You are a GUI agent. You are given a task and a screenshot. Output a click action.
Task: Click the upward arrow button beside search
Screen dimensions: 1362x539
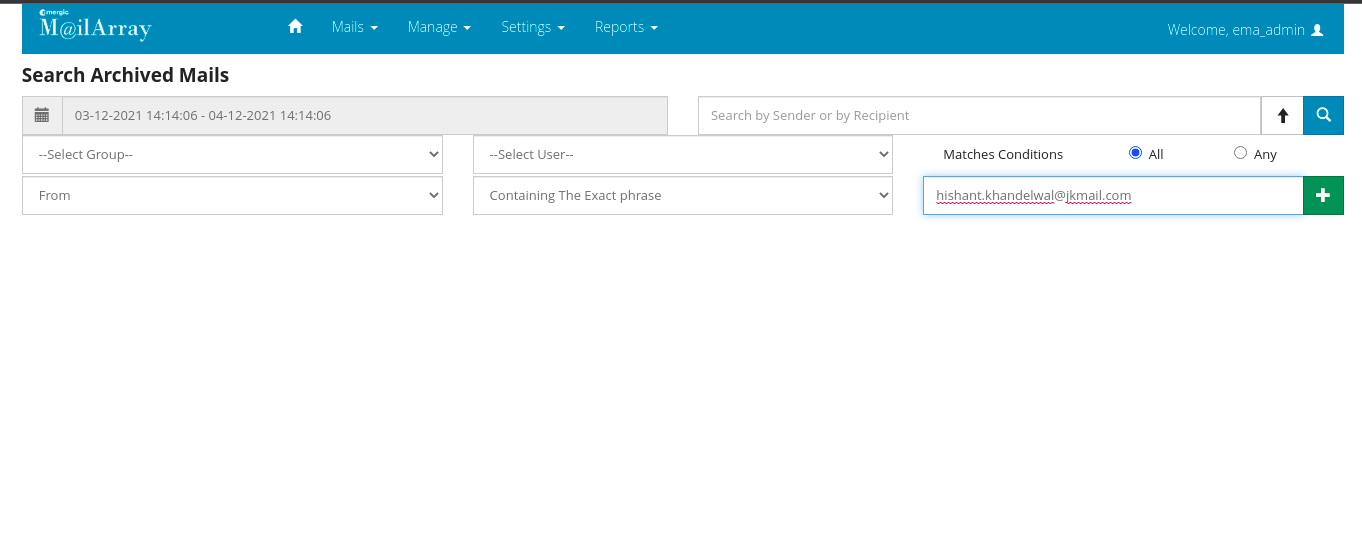tap(1282, 115)
